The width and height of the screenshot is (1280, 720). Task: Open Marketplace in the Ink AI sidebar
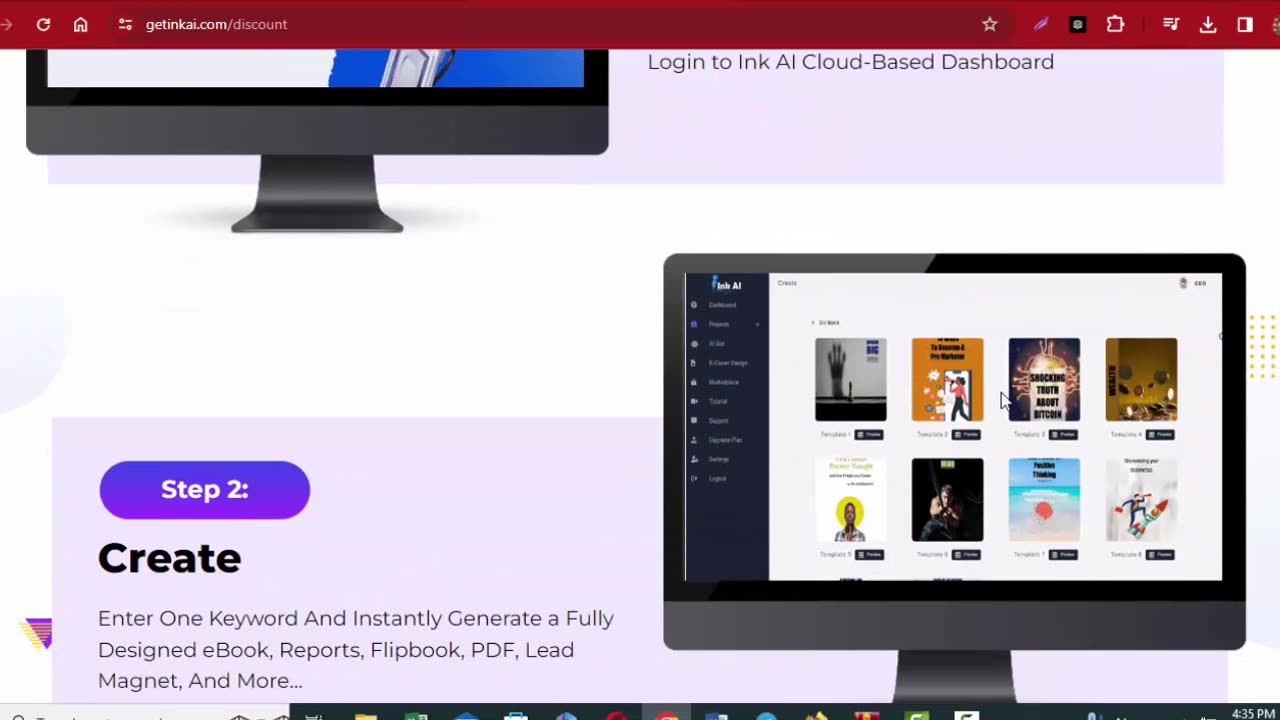(724, 382)
